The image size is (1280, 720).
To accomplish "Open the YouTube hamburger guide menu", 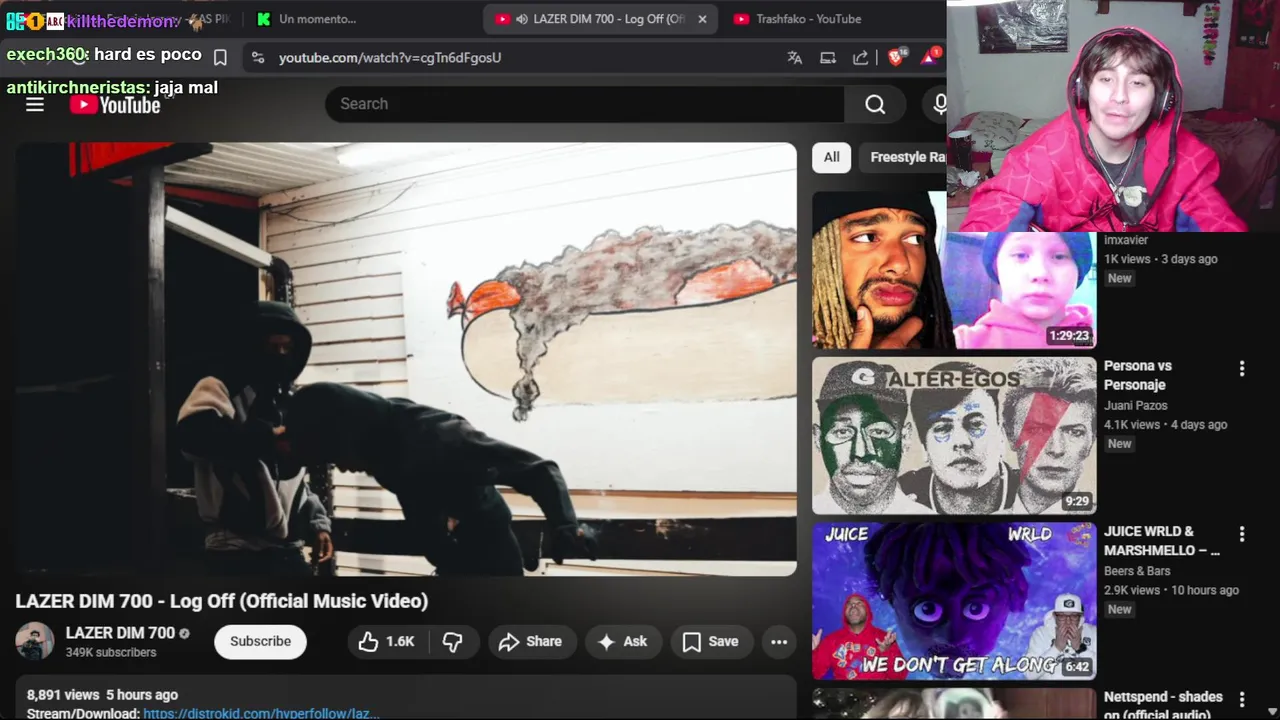I will click(x=35, y=104).
